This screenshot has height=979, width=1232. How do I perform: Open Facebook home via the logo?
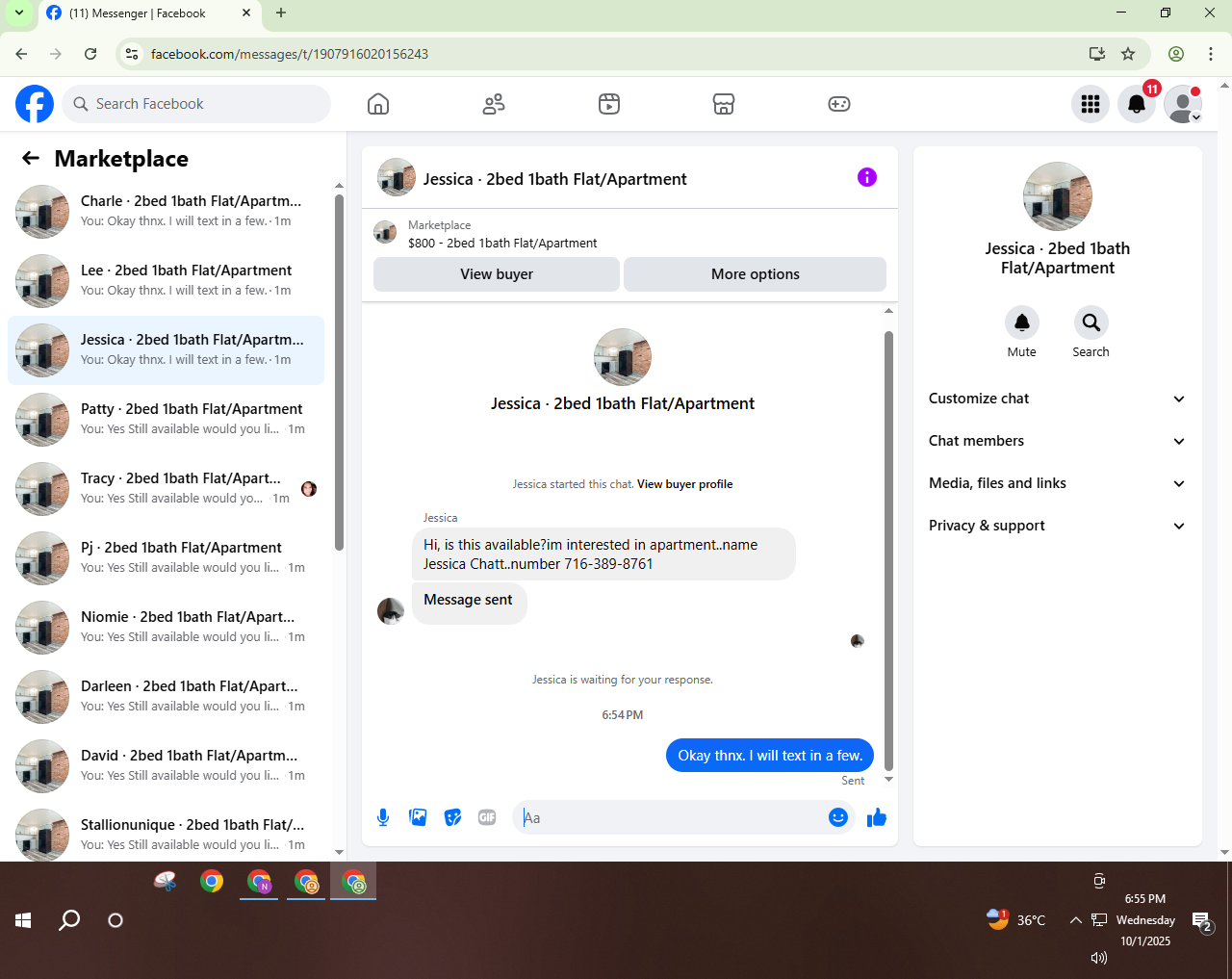pyautogui.click(x=35, y=104)
